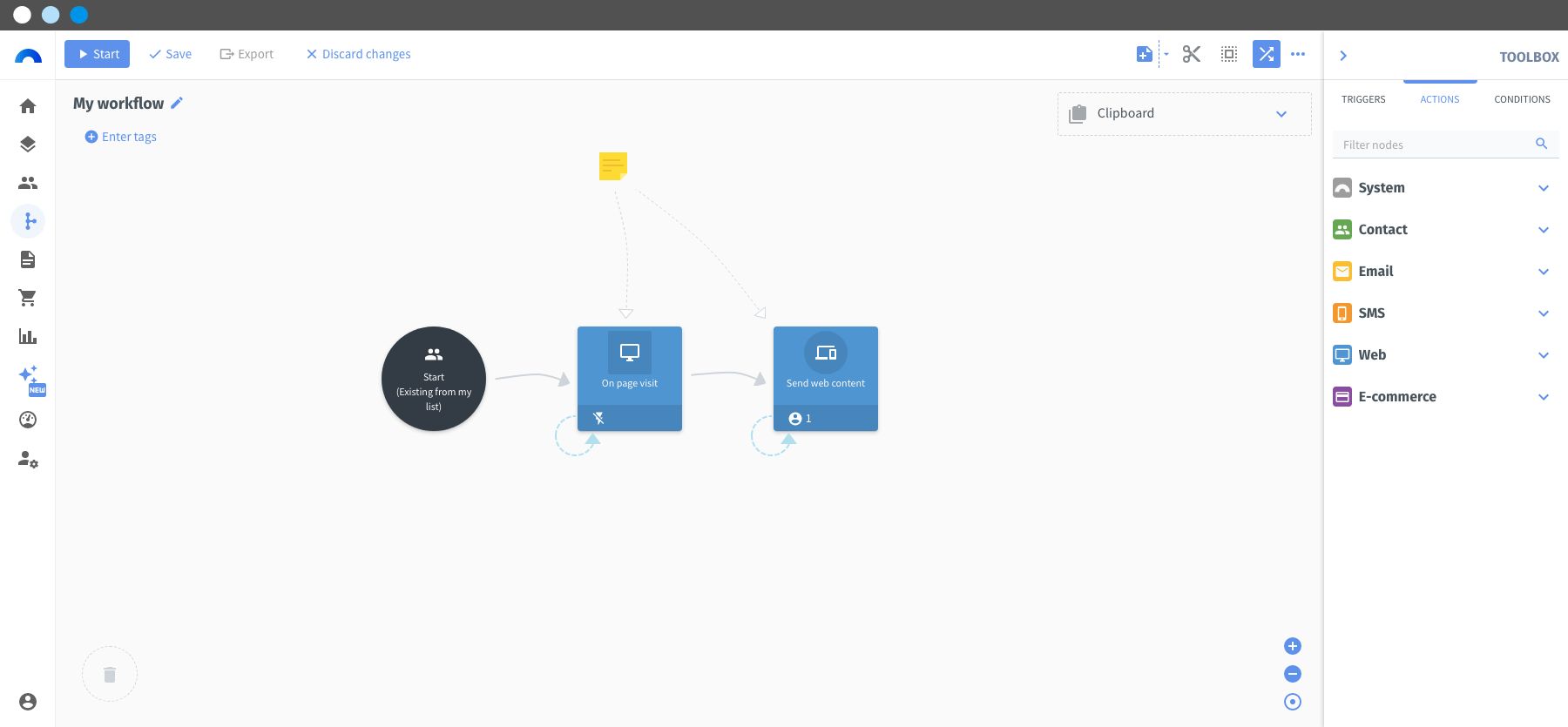
Task: Discard changes to the workflow
Action: [358, 54]
